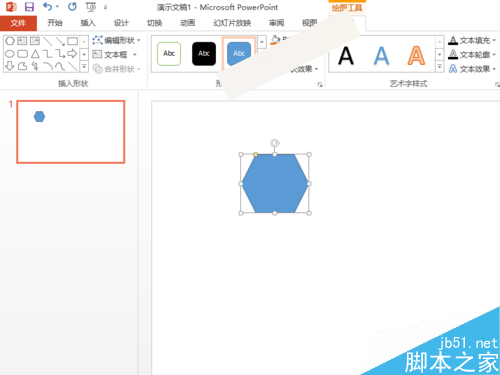
Task: Apply the blue Abc shape style
Action: tap(239, 53)
